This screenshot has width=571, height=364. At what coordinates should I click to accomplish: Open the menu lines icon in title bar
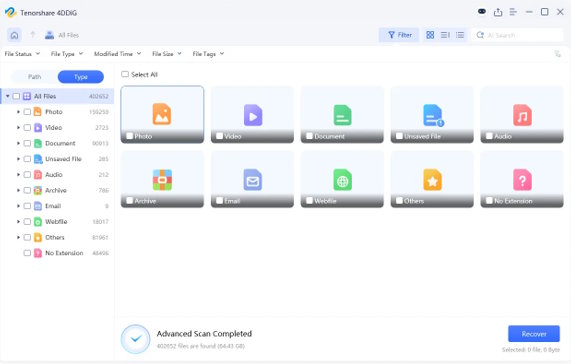[513, 12]
